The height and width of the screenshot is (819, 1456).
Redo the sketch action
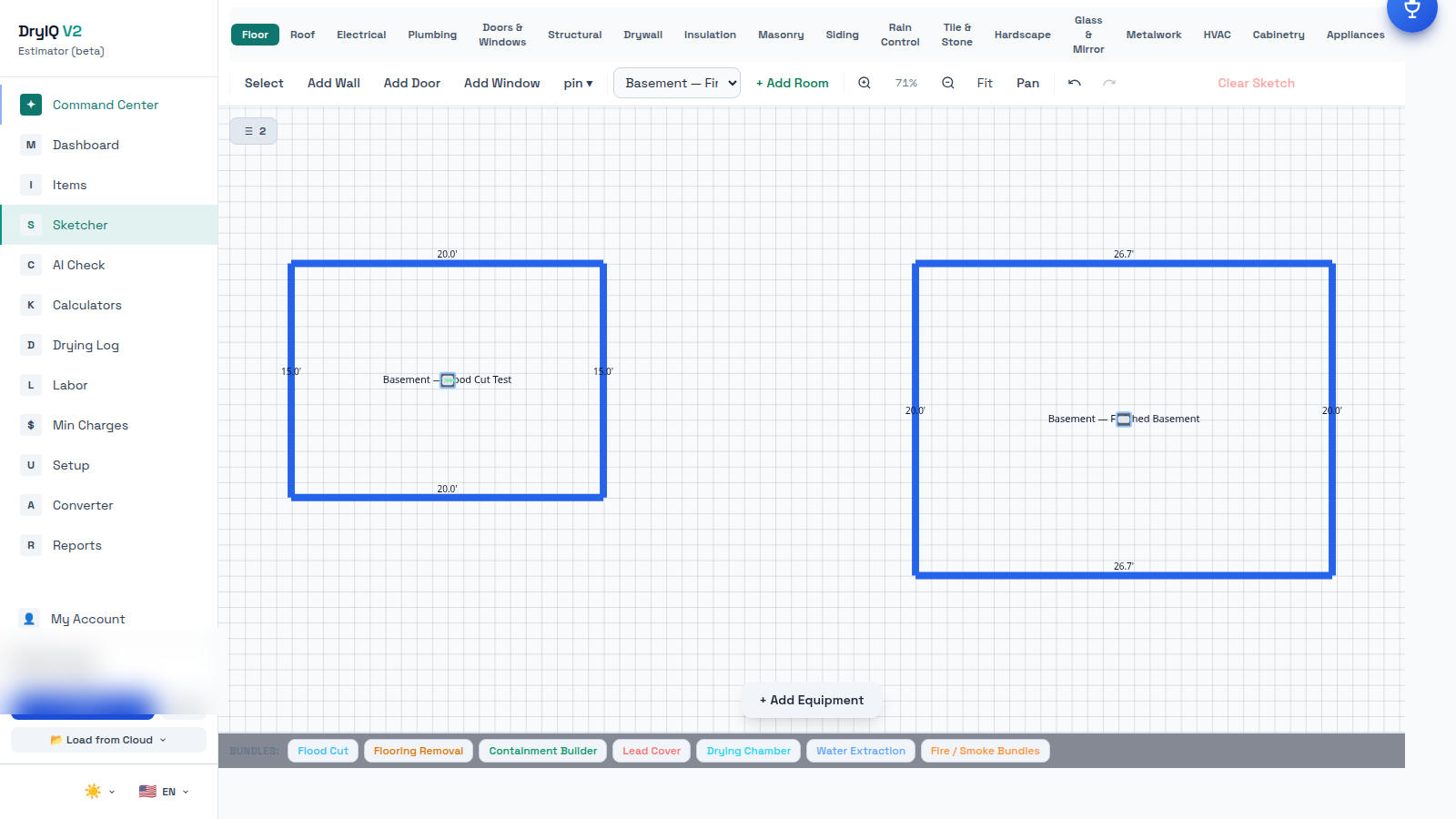pyautogui.click(x=1109, y=83)
